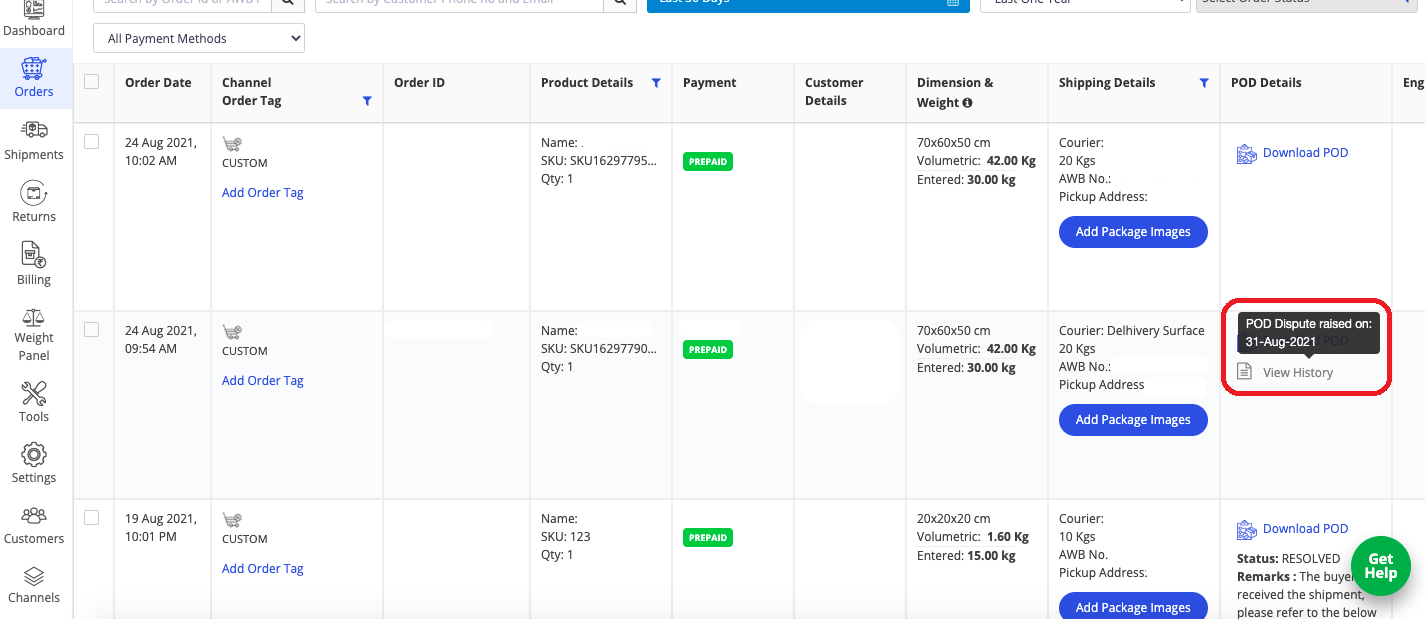Download POD for the 24 Aug 10:02 AM order
1425x619 pixels.
(x=1305, y=153)
